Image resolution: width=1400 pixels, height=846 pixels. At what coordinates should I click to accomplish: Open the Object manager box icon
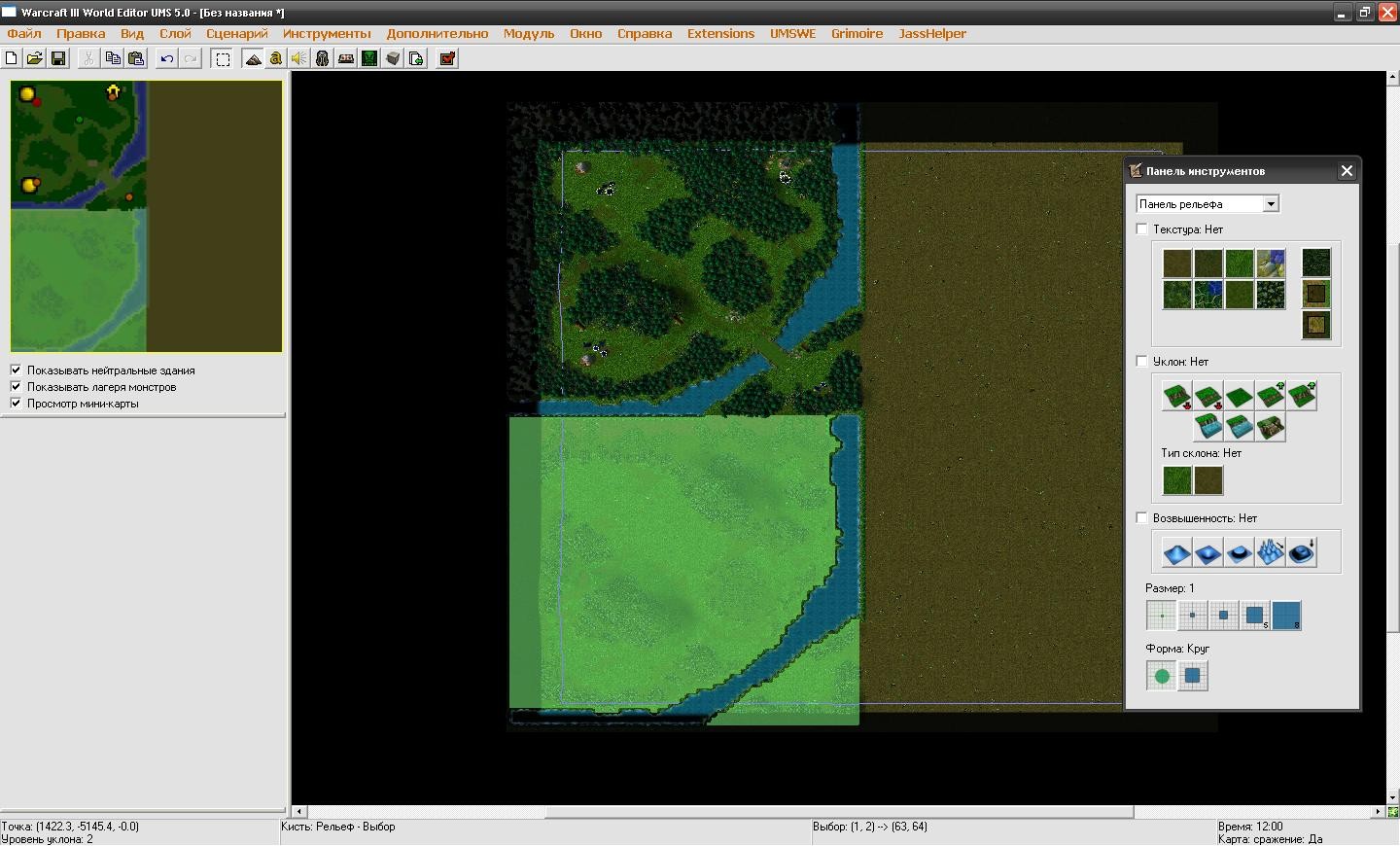[393, 58]
